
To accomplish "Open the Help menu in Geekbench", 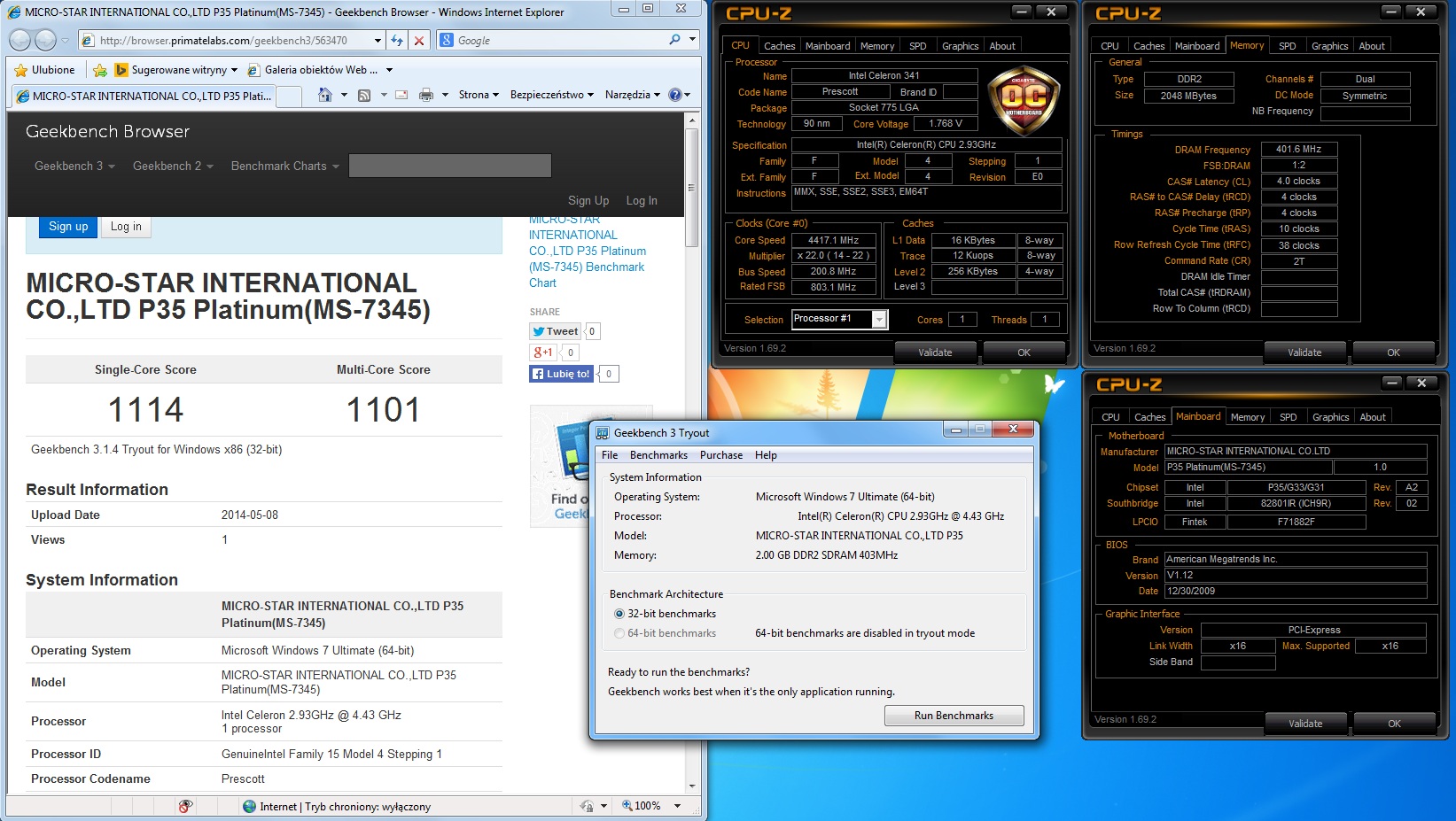I will coord(766,455).
